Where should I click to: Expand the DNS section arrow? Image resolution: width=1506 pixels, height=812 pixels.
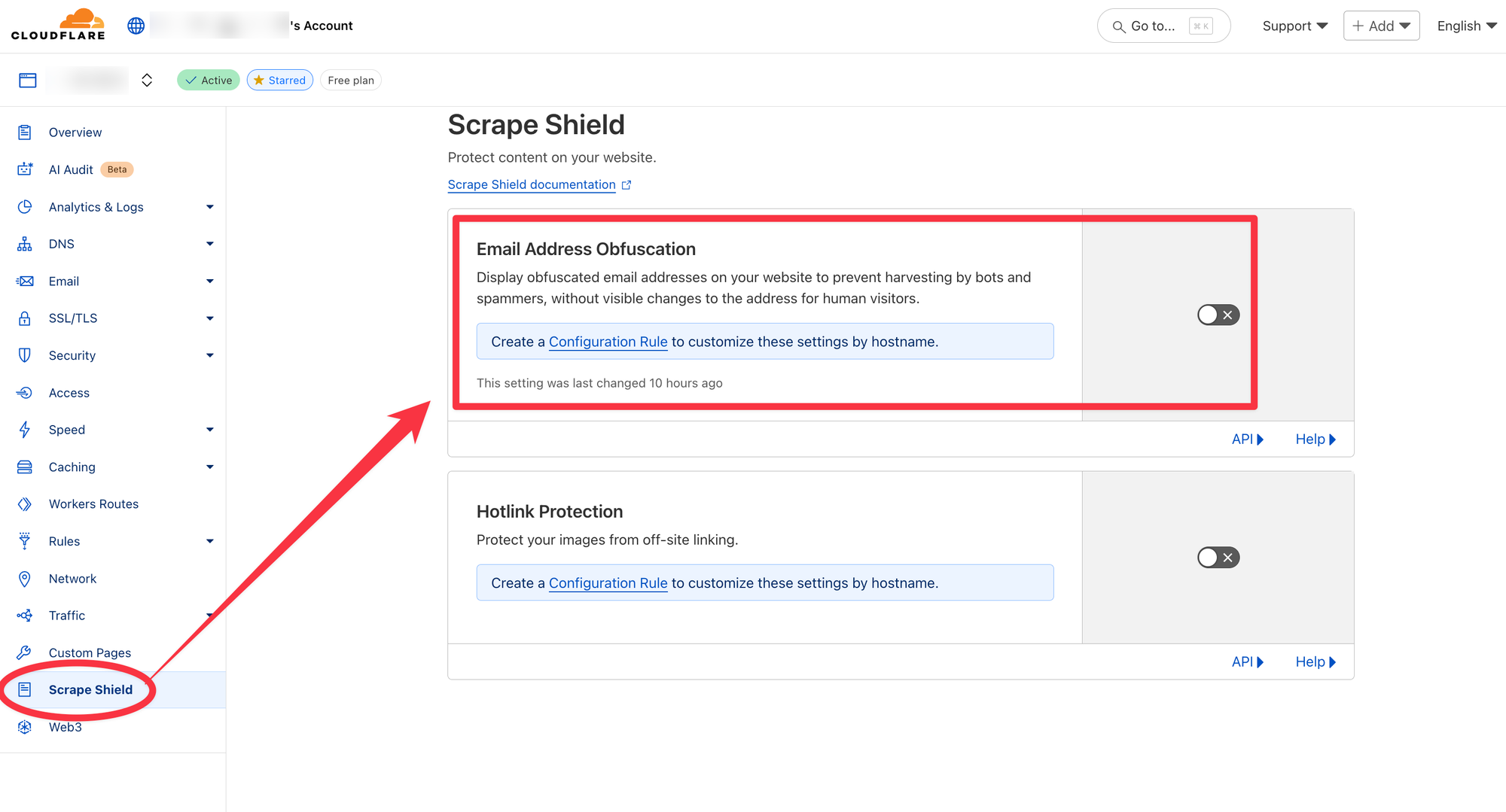tap(209, 244)
